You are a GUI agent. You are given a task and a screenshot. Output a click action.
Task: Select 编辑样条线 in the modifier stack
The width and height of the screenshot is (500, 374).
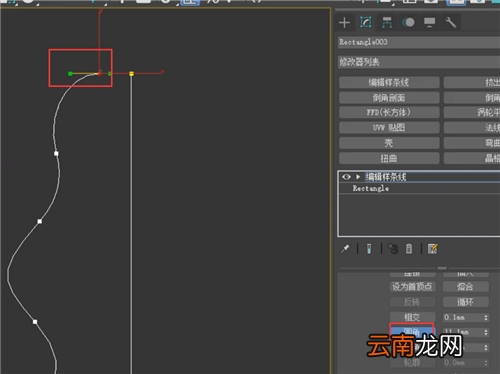click(386, 177)
